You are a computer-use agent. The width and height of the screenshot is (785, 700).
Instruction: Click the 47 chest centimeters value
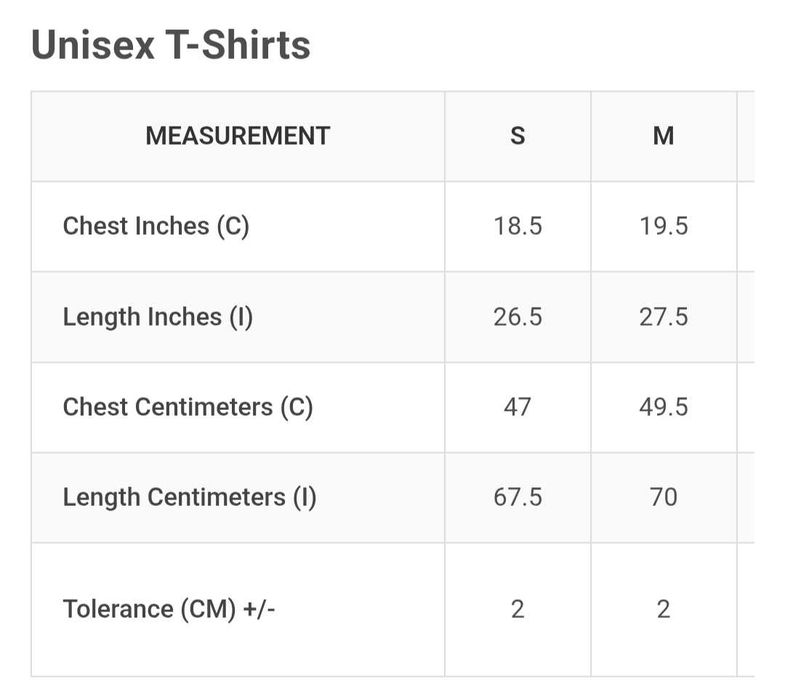coord(517,407)
